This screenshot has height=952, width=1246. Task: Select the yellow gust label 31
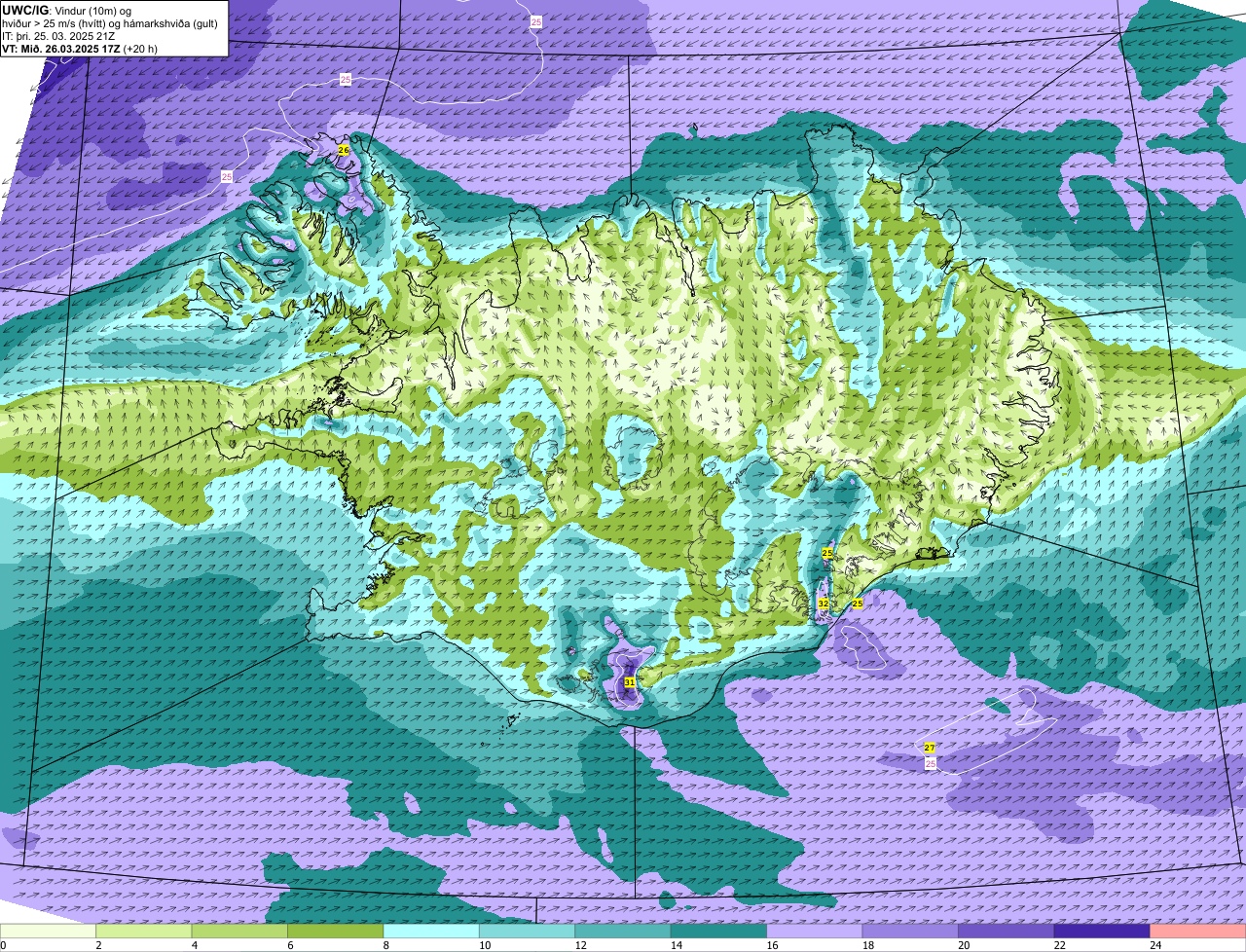[x=630, y=682]
